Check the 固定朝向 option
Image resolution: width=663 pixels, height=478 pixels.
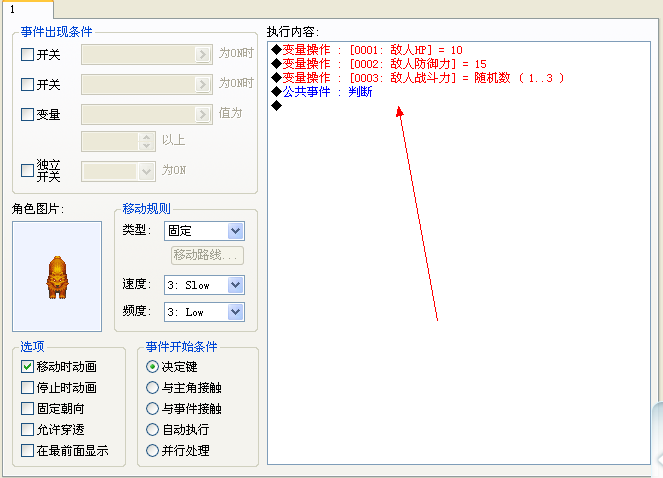pos(27,408)
